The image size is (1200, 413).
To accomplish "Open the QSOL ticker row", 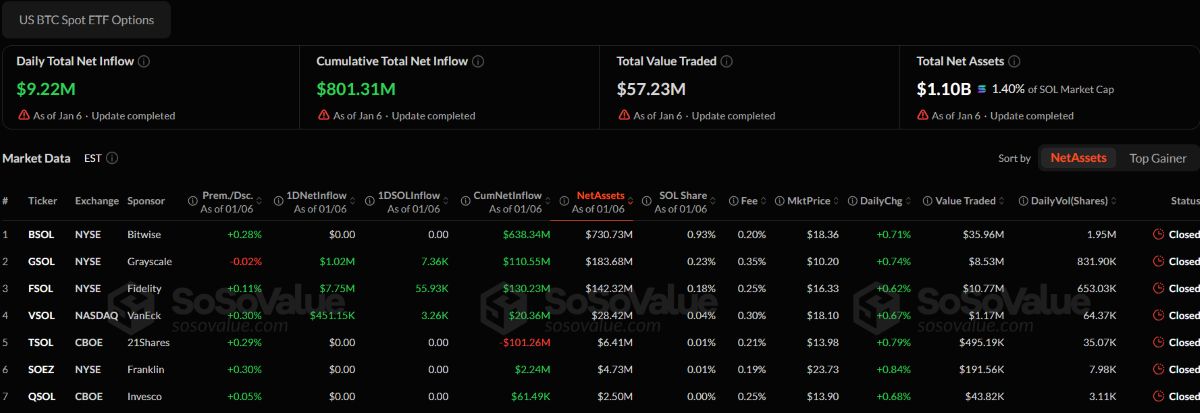I will click(x=41, y=396).
